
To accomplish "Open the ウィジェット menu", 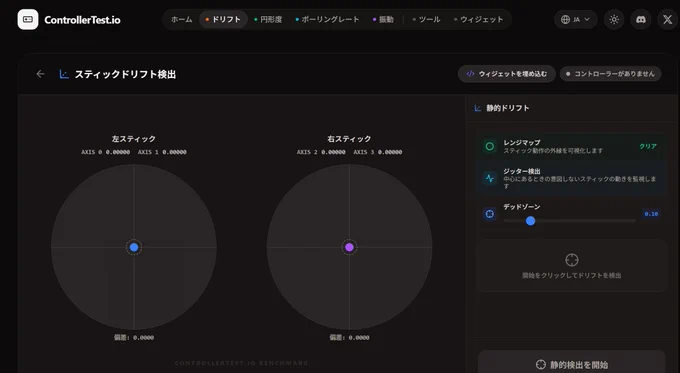I will 478,20.
